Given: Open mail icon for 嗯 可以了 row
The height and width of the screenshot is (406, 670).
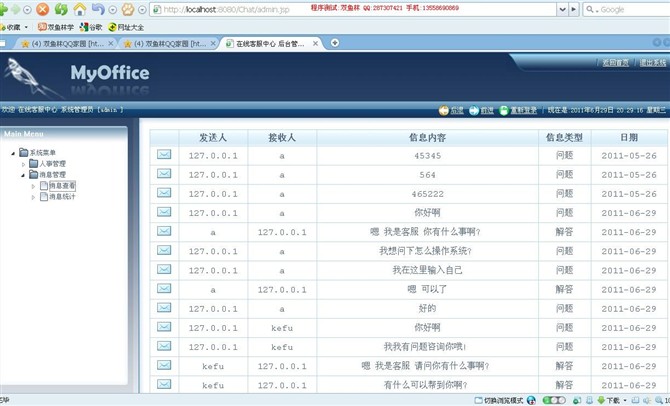Looking at the screenshot, I should [164, 288].
